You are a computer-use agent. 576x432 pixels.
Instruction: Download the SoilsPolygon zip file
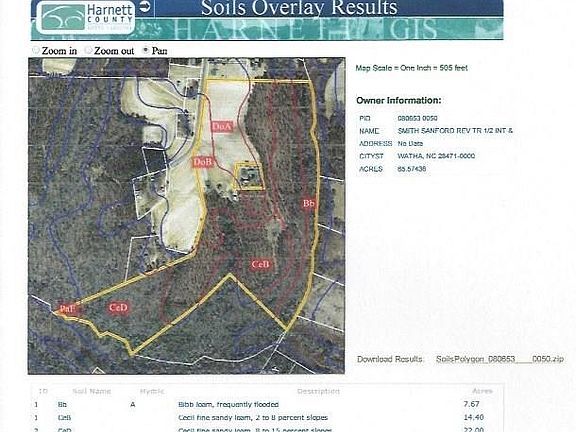click(x=500, y=359)
